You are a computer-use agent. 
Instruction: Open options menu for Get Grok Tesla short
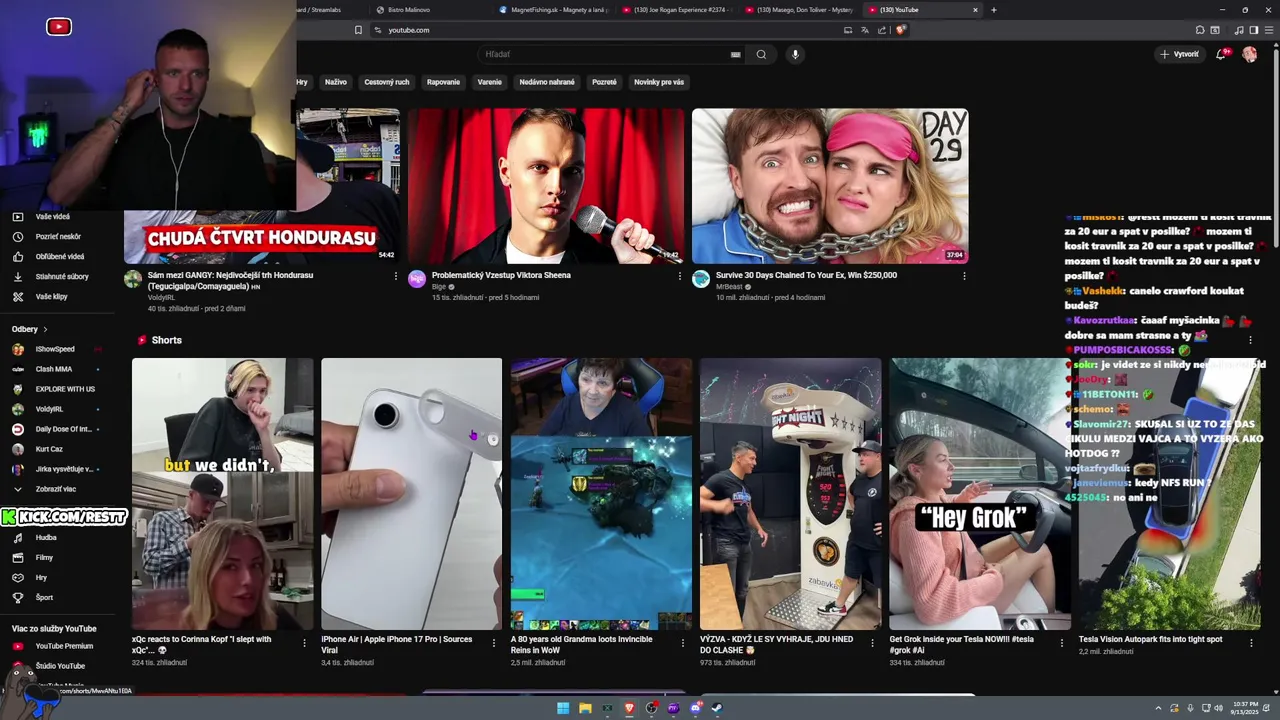pos(1062,643)
